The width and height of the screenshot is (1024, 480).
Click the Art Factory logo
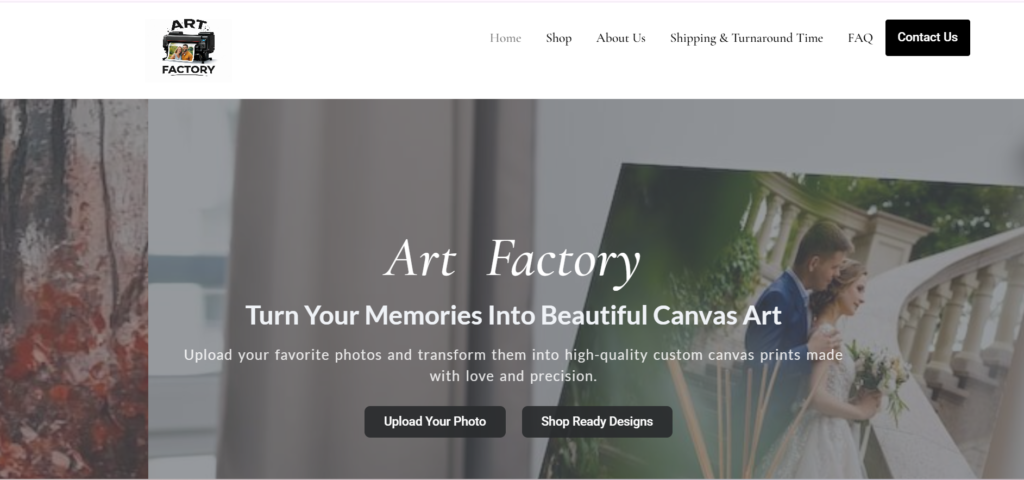tap(188, 50)
